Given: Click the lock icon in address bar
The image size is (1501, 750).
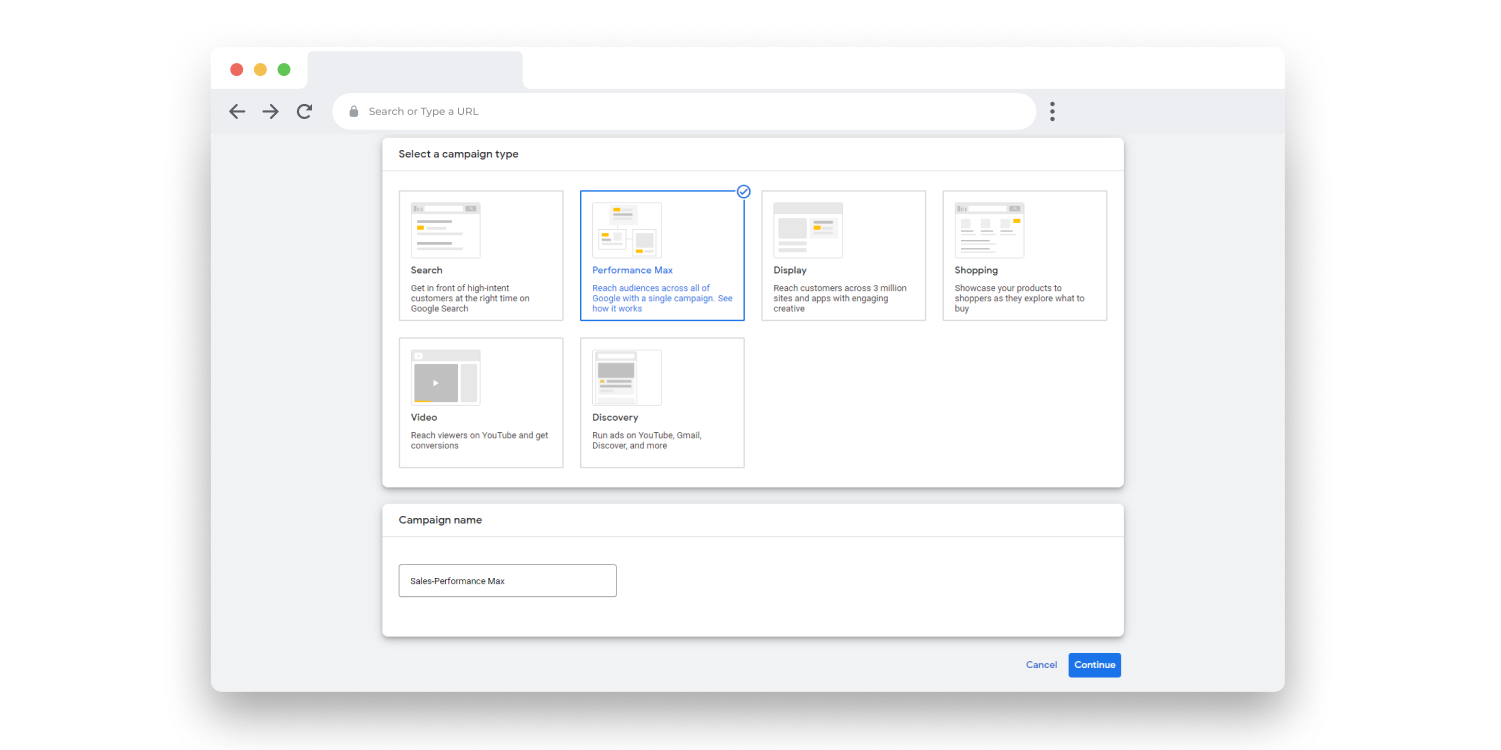Looking at the screenshot, I should (x=354, y=112).
